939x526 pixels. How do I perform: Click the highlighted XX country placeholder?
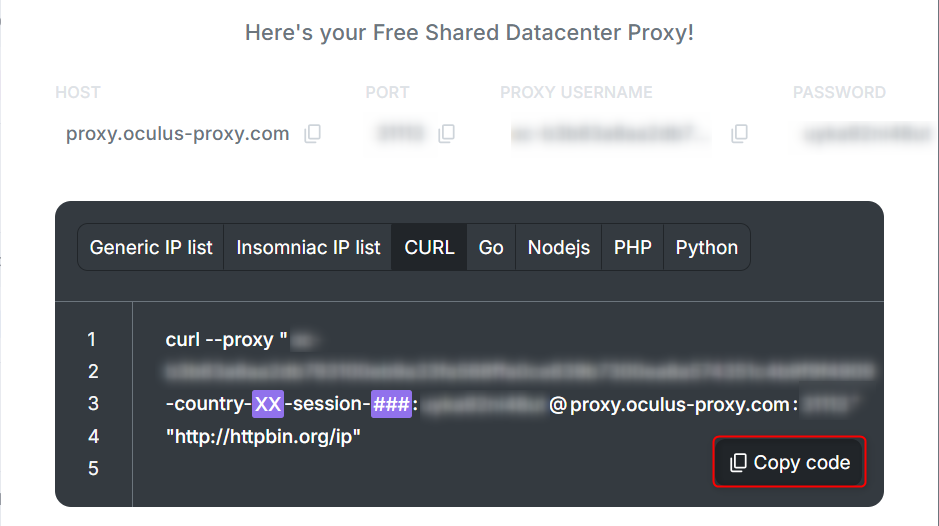(x=268, y=404)
